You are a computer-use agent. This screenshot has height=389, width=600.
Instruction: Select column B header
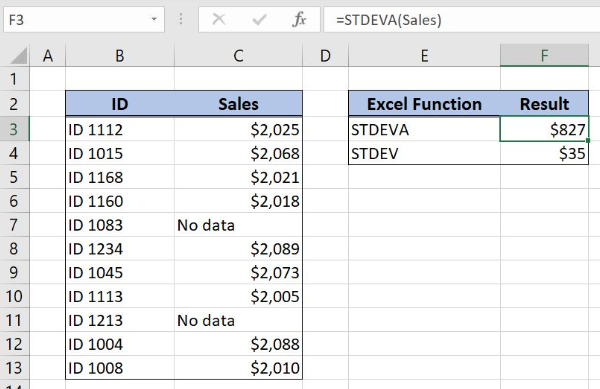pos(120,56)
